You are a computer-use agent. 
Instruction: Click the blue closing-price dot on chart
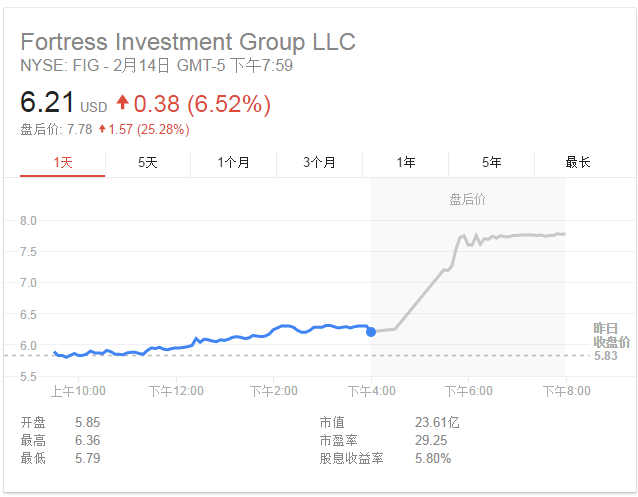[x=371, y=331]
